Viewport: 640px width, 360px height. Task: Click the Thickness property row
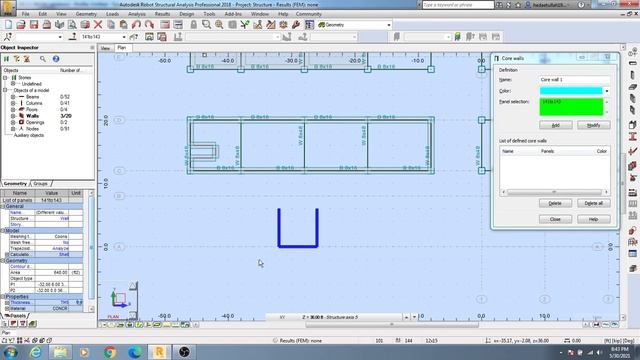[43, 302]
